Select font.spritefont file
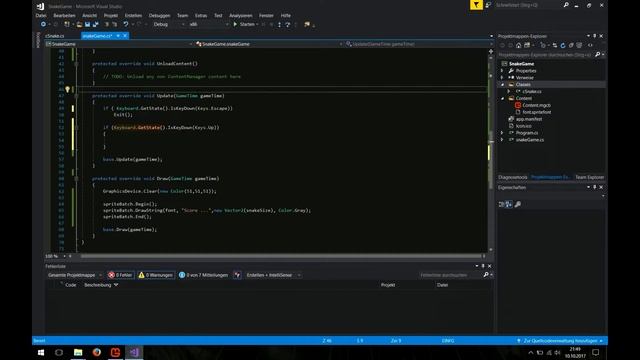Image resolution: width=640 pixels, height=360 pixels. (x=537, y=112)
